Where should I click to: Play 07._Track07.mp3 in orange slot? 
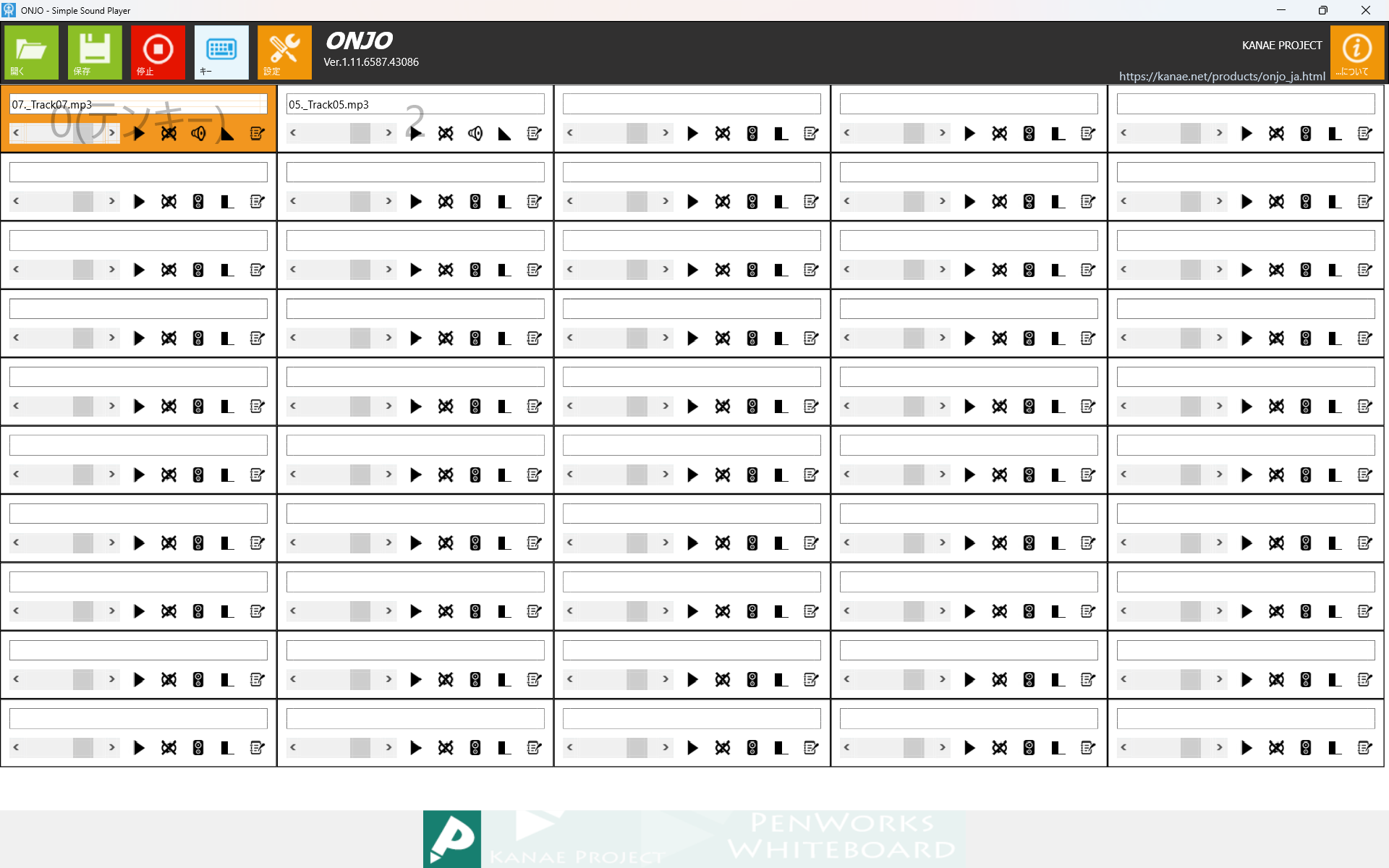coord(139,133)
